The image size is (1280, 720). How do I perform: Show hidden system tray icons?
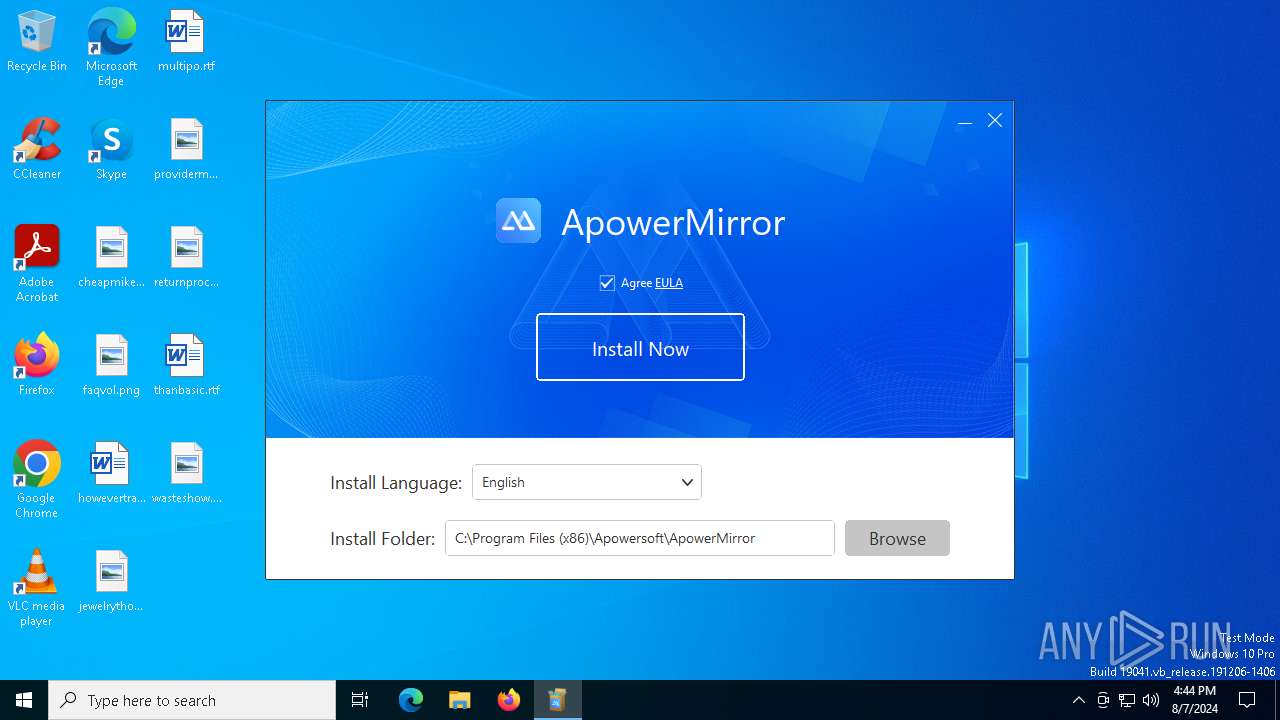[1078, 700]
